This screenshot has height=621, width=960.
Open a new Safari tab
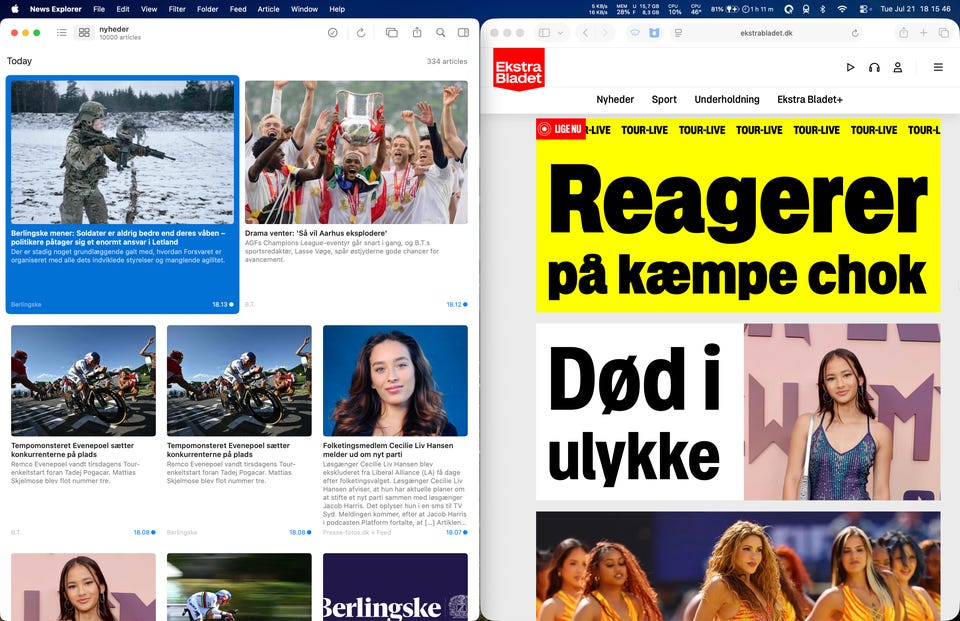pyautogui.click(x=923, y=33)
